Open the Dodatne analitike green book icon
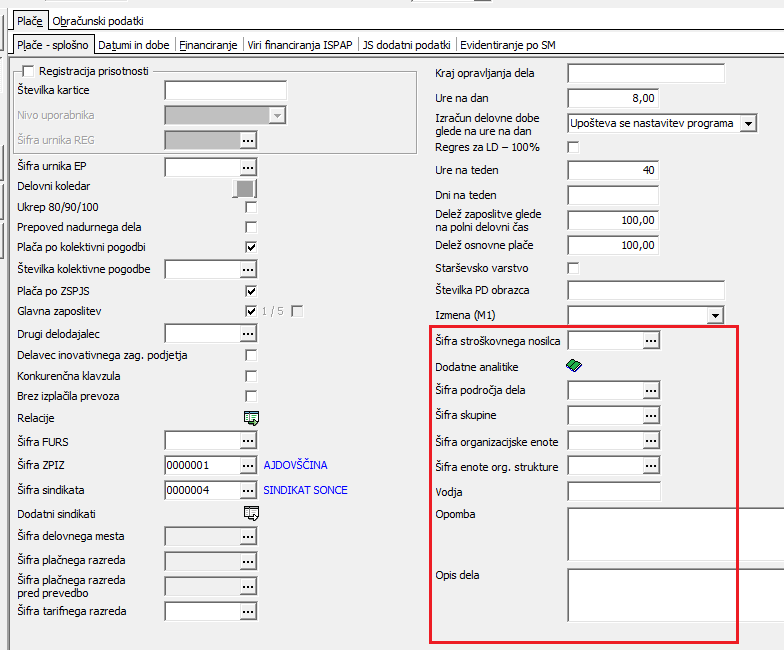The width and height of the screenshot is (784, 650). coord(574,366)
